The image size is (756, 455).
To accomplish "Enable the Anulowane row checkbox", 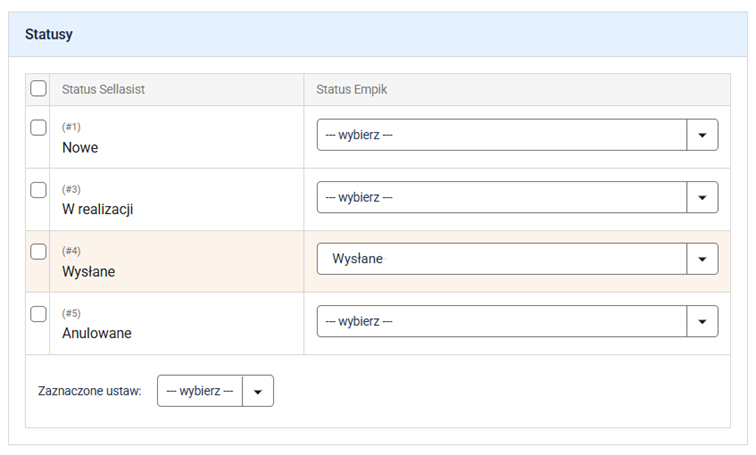I will coord(38,314).
